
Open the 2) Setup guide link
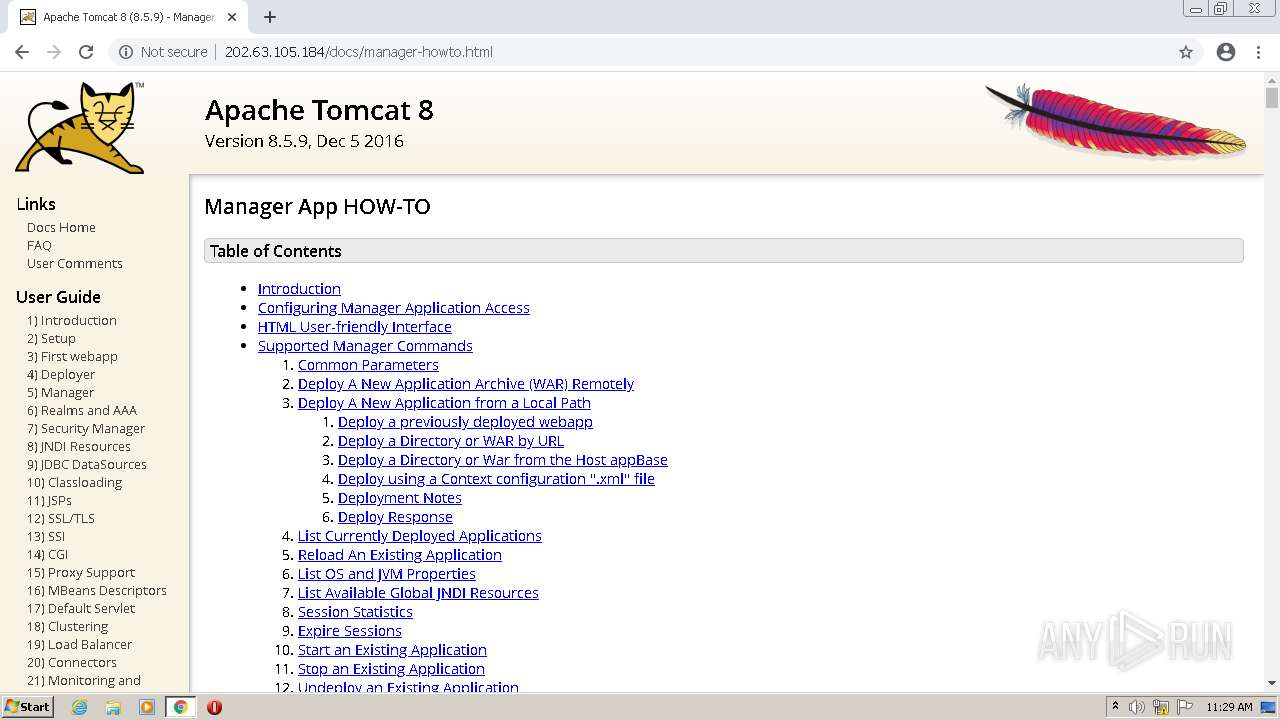[51, 338]
